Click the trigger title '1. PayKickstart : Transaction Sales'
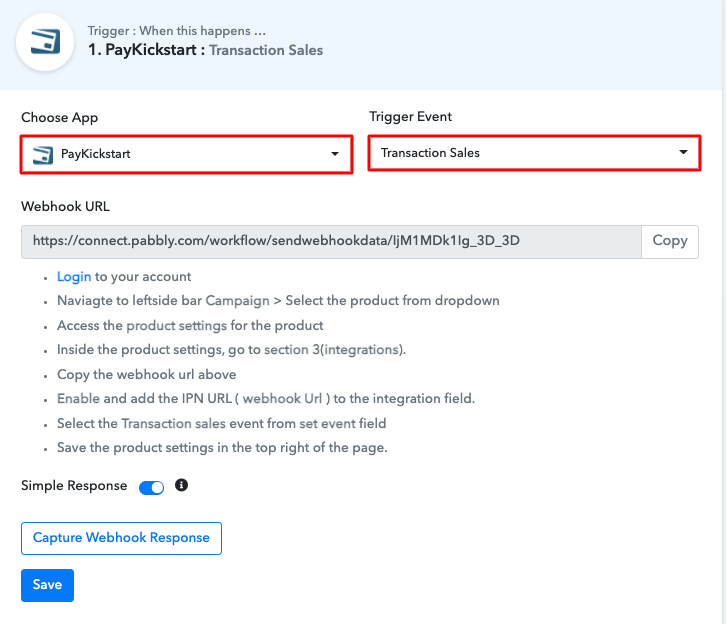Screen dimensions: 726x624 point(206,50)
